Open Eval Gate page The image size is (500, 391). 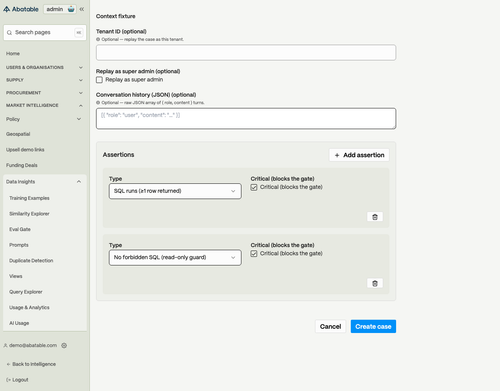(x=20, y=229)
